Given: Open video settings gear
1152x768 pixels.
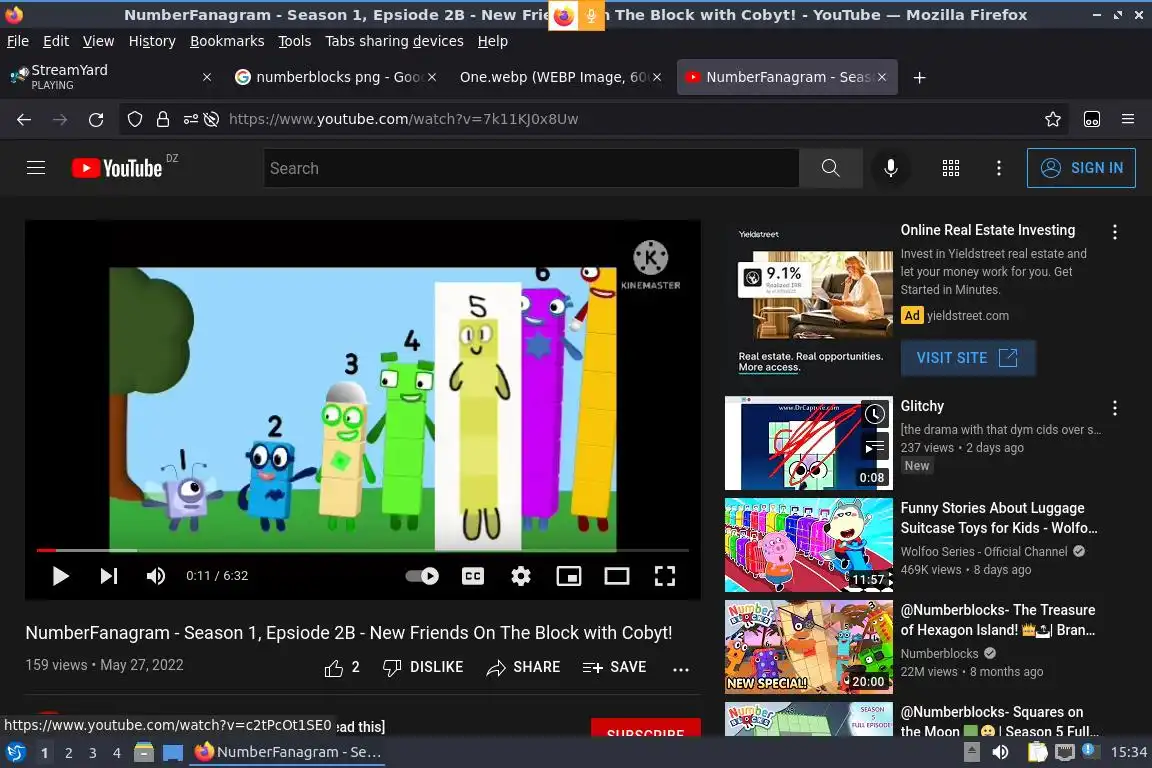Looking at the screenshot, I should coord(521,576).
